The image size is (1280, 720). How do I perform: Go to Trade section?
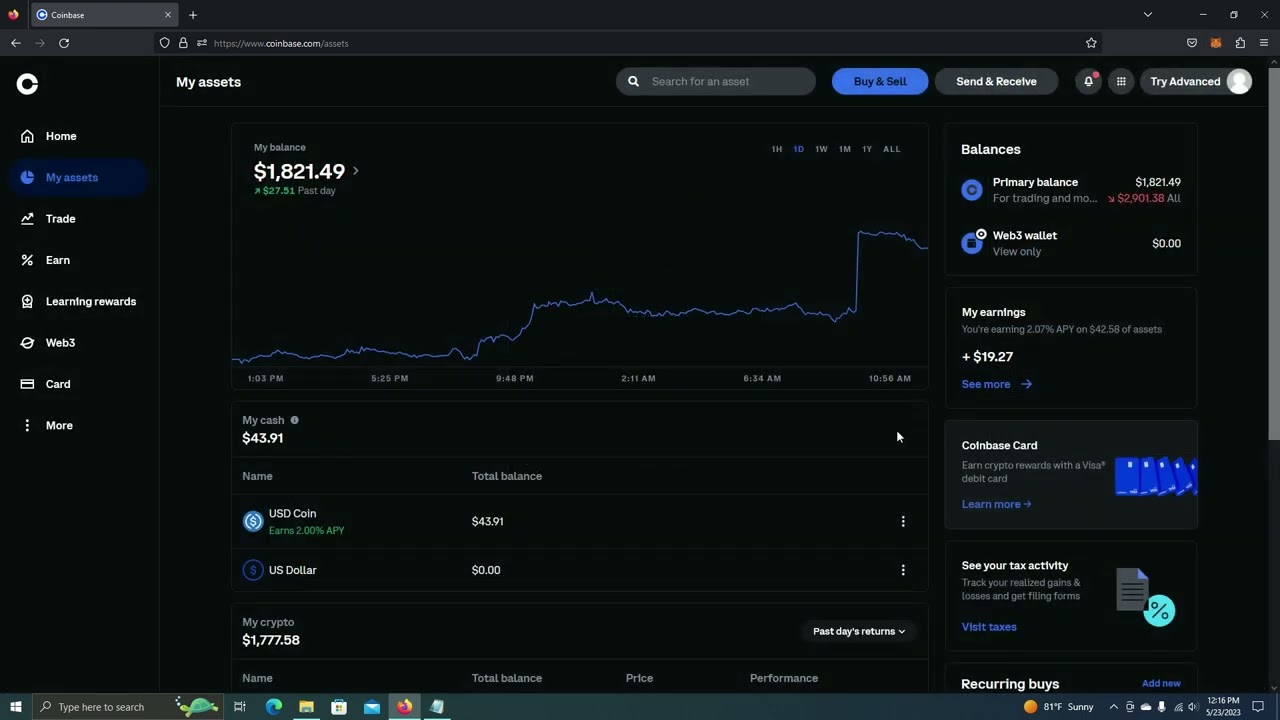pyautogui.click(x=60, y=218)
